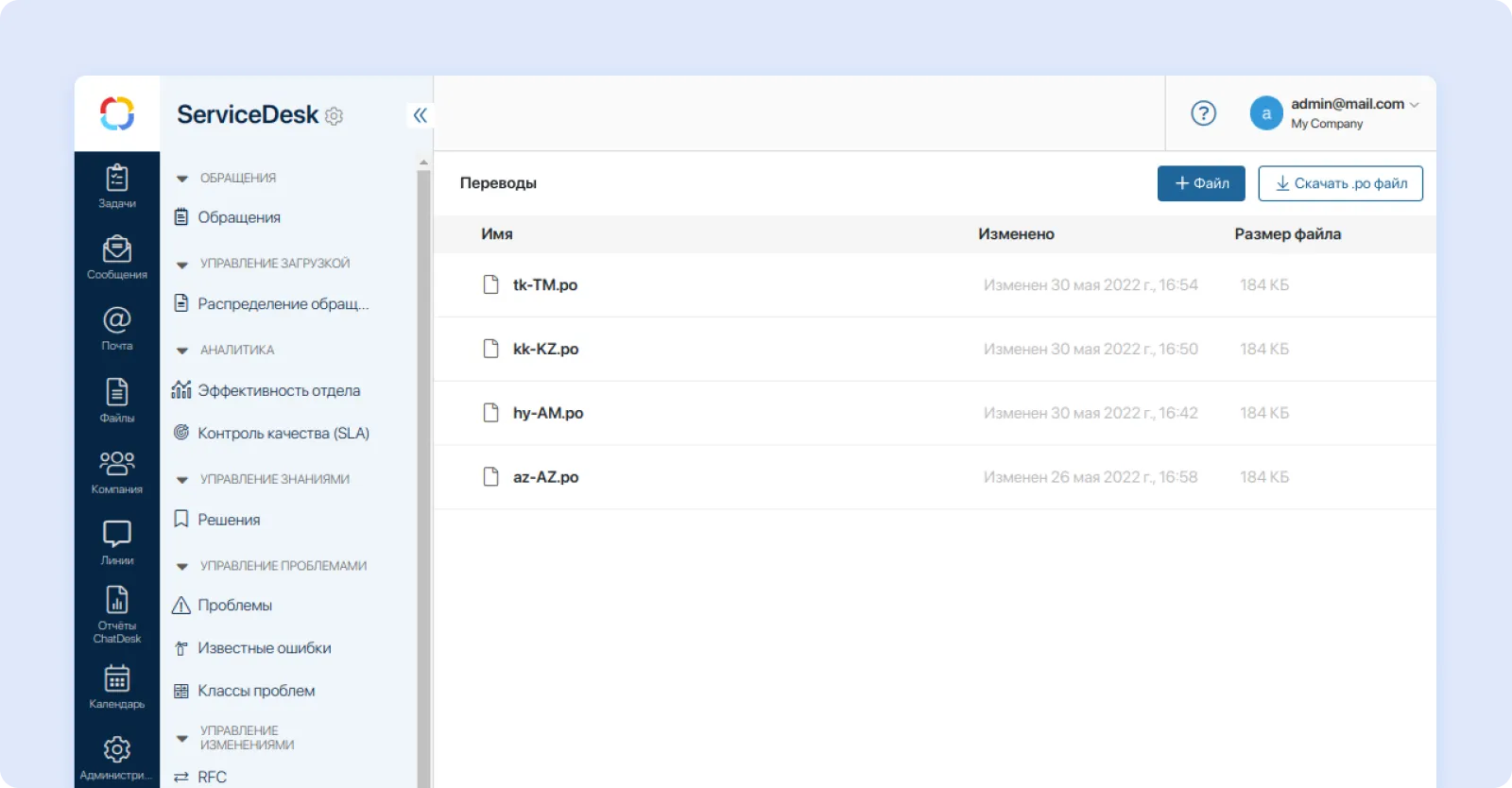1512x788 pixels.
Task: Collapse the ОБРАЩЕНИЯ section
Action: (x=182, y=179)
